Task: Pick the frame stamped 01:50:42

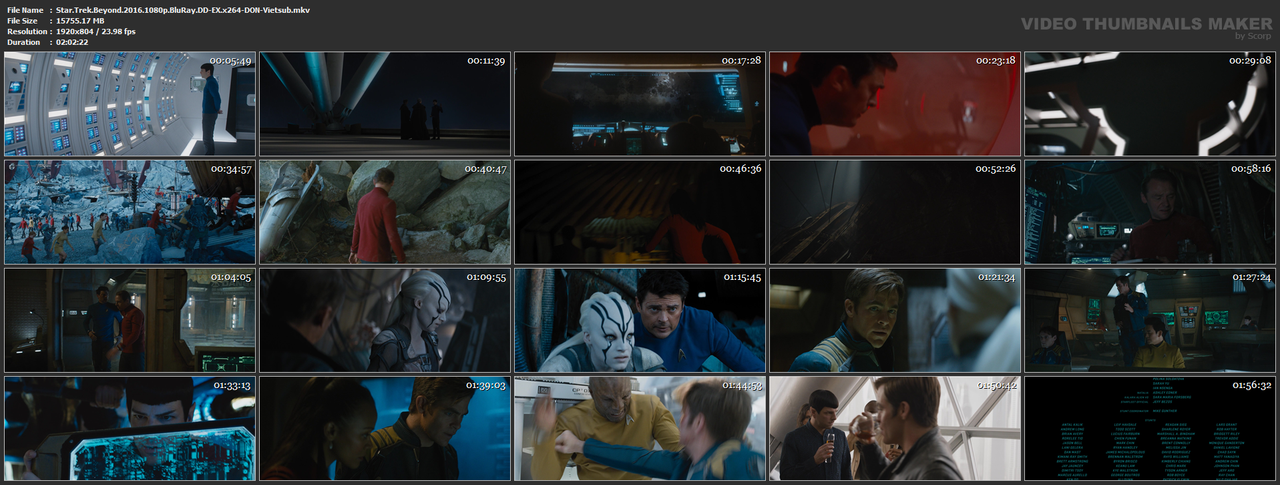Action: click(x=895, y=428)
